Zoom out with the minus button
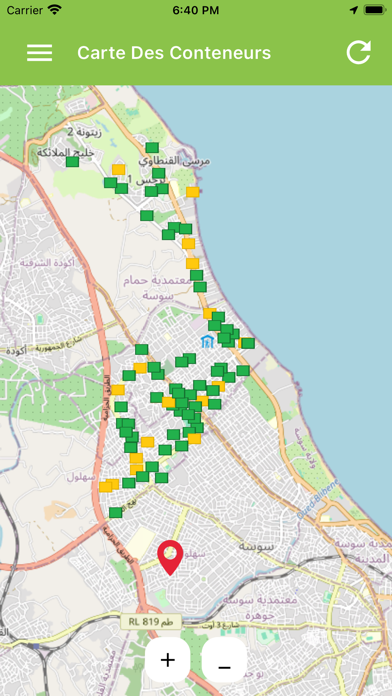Viewport: 392px width, 696px height. [224, 660]
